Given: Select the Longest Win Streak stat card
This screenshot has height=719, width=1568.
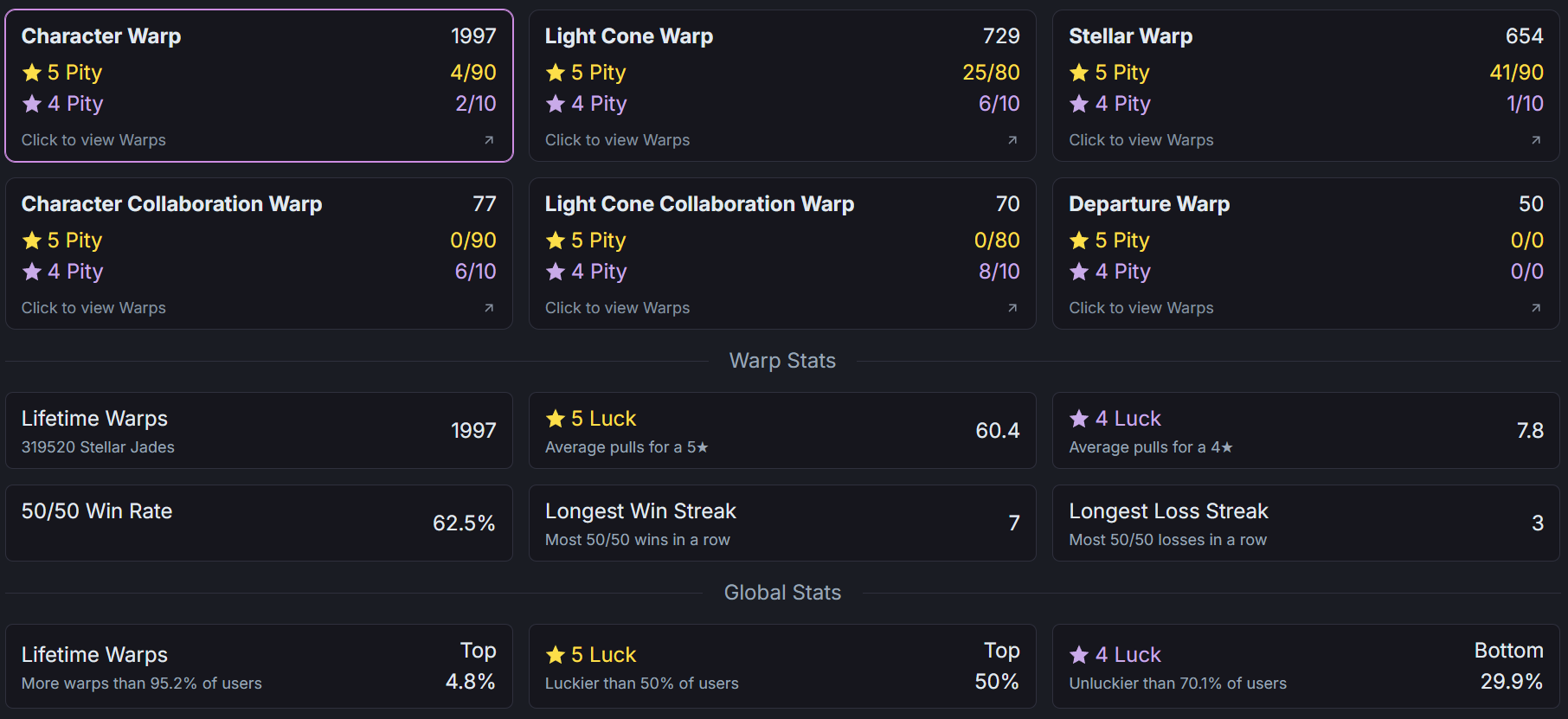Looking at the screenshot, I should 782,523.
